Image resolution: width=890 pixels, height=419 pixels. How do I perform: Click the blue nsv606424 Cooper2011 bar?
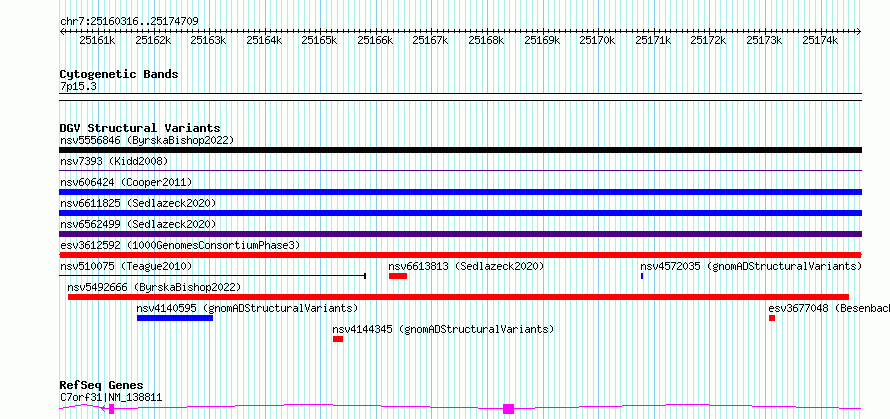click(460, 192)
